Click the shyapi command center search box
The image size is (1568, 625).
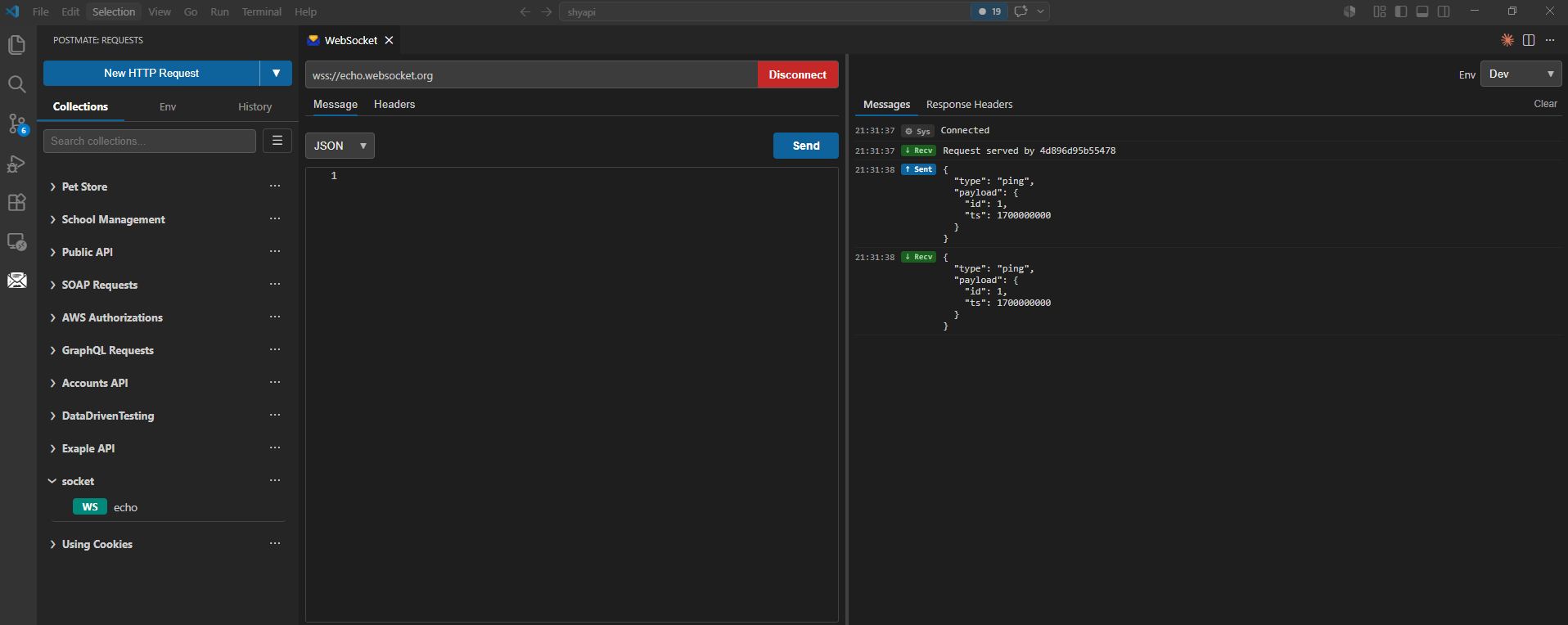pos(764,11)
